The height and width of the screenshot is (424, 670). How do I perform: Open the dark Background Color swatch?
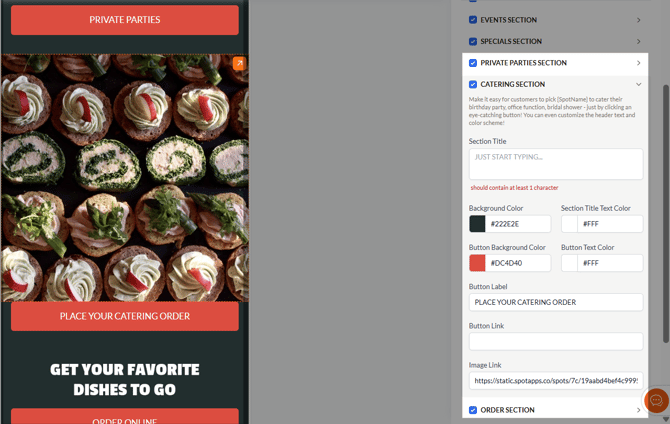click(x=477, y=224)
